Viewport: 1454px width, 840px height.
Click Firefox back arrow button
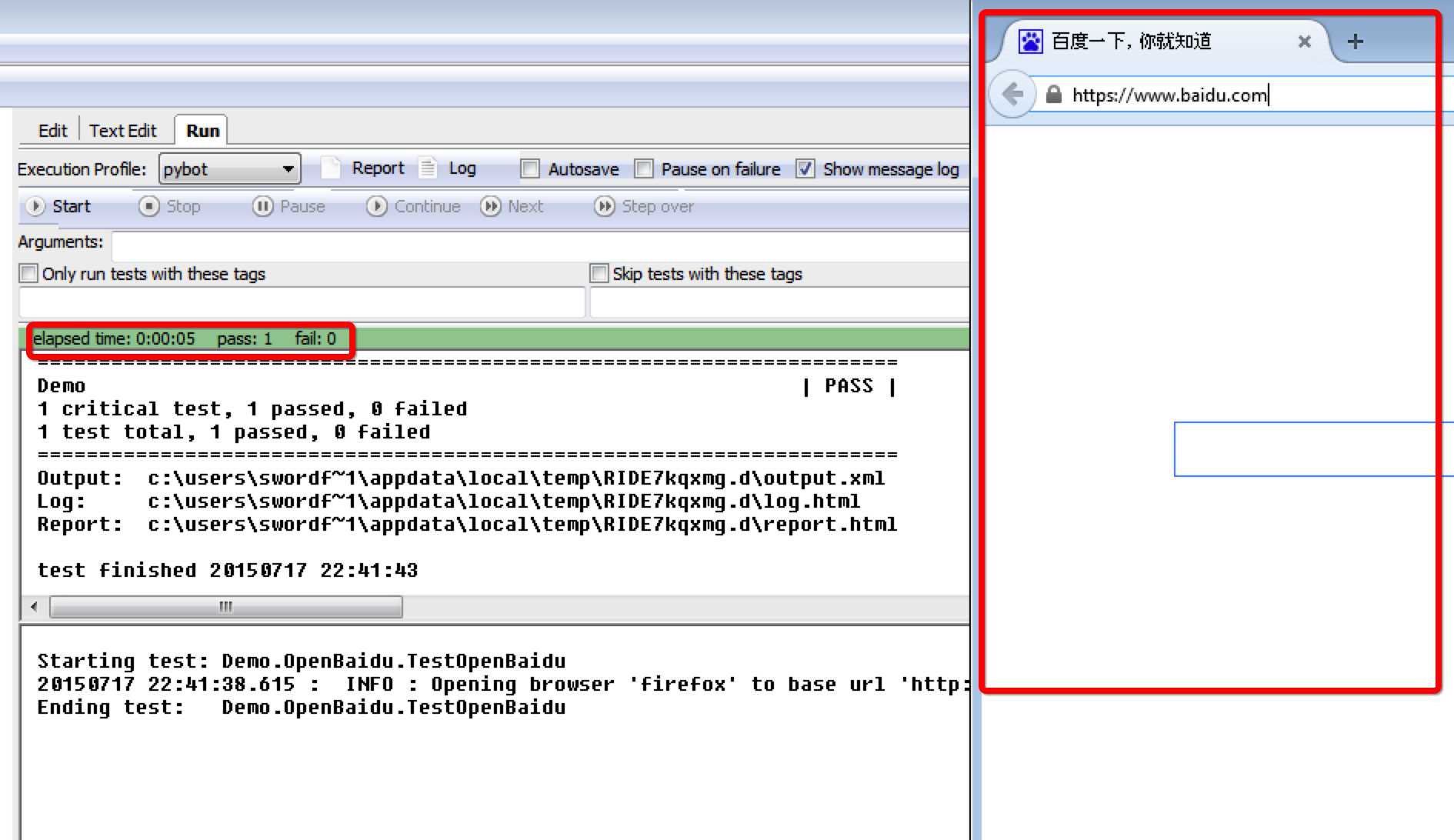[1012, 95]
